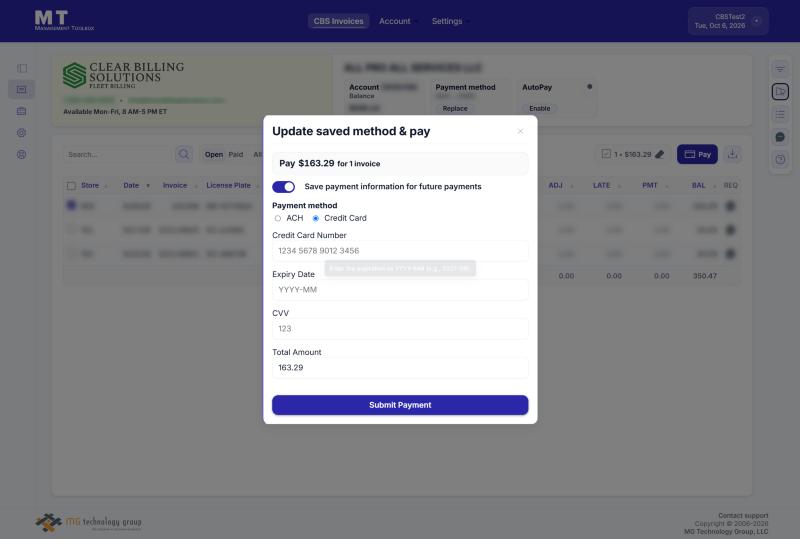Click the list icon in right sidebar

tap(780, 114)
